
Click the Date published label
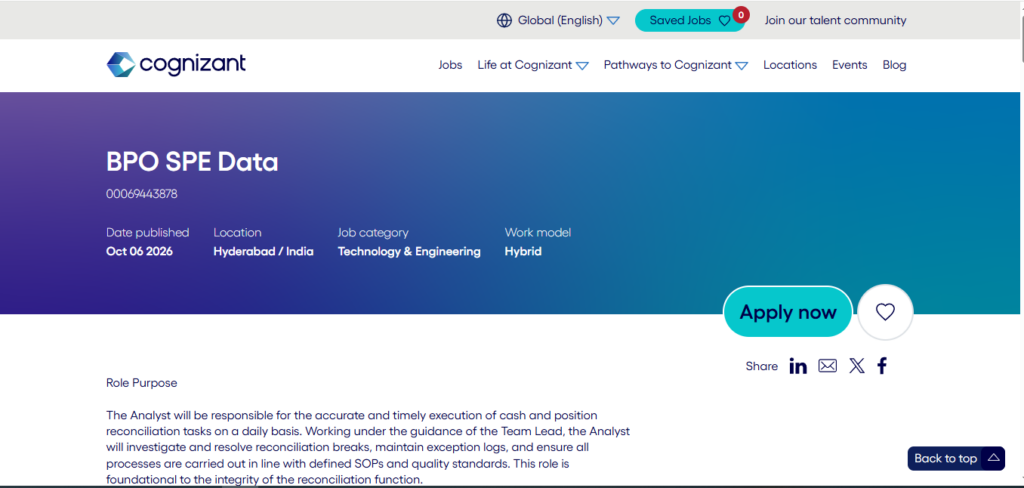(x=148, y=233)
